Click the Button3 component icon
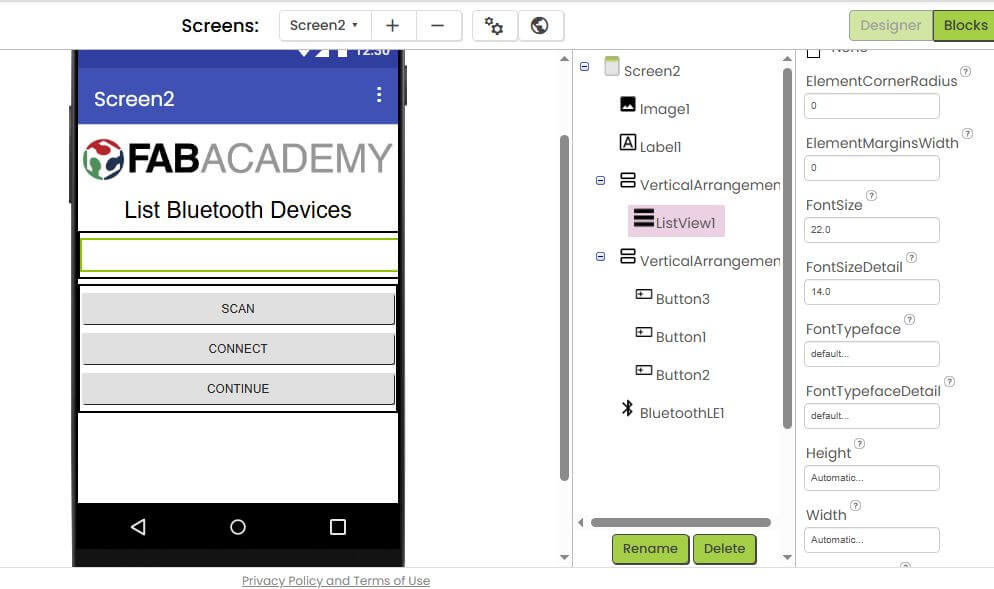The width and height of the screenshot is (994, 589). coord(643,294)
